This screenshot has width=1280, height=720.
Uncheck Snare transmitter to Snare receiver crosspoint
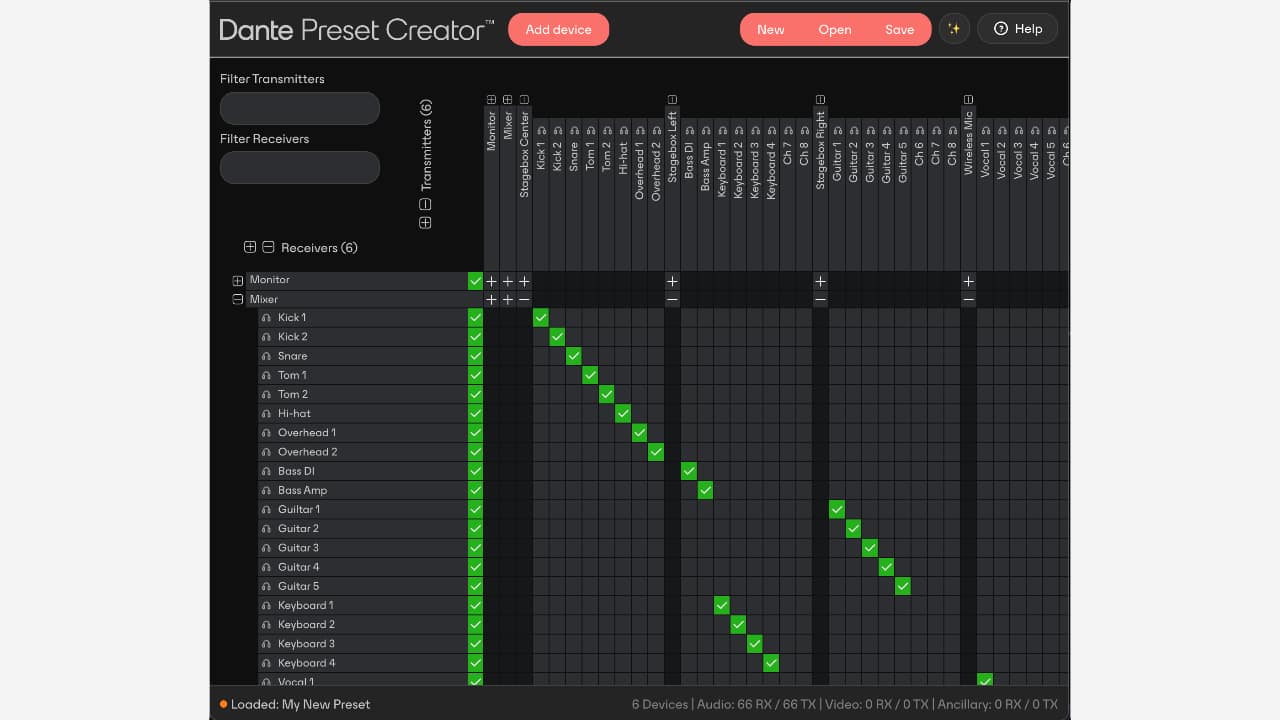click(x=574, y=356)
